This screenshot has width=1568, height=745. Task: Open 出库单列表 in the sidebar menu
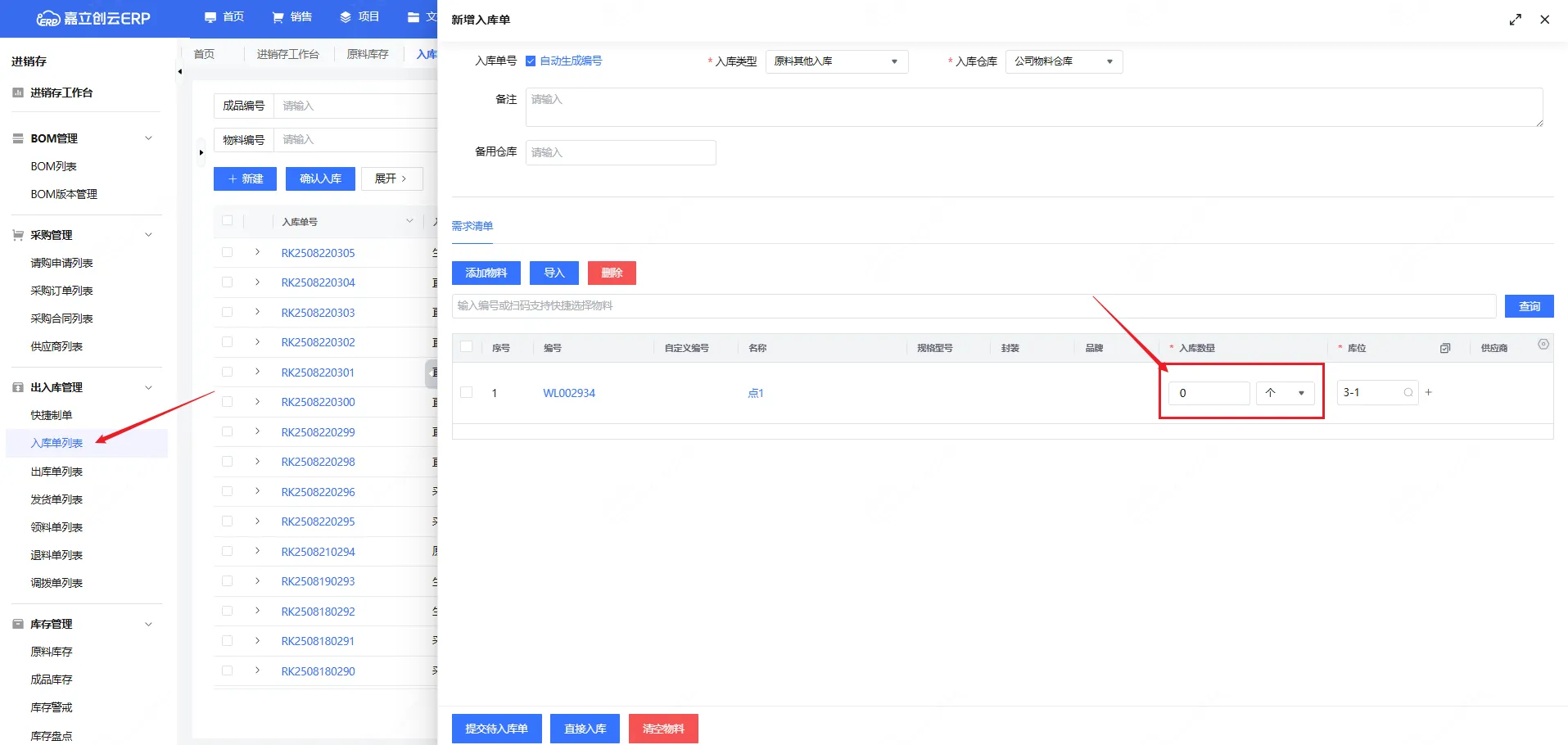(x=56, y=472)
